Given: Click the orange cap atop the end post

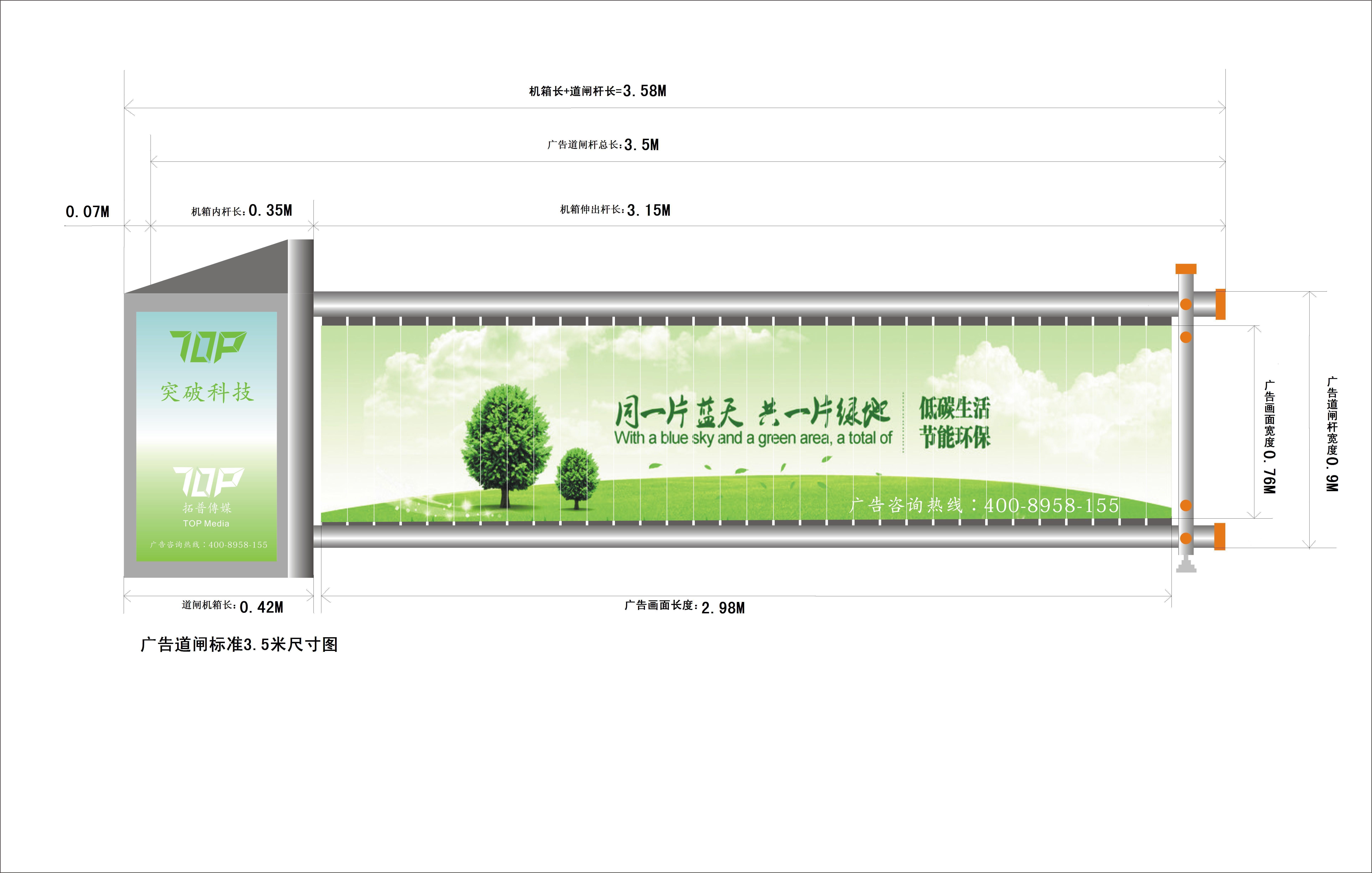Looking at the screenshot, I should click(1186, 269).
